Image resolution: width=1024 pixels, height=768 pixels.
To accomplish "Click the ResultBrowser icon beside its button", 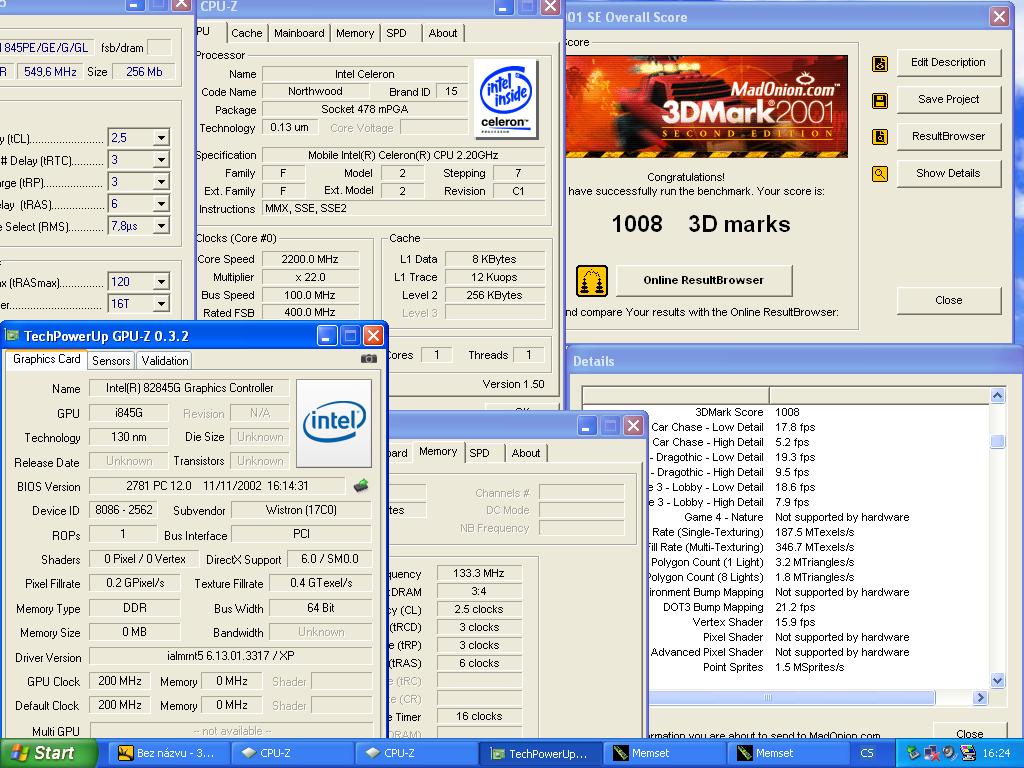I will click(880, 137).
